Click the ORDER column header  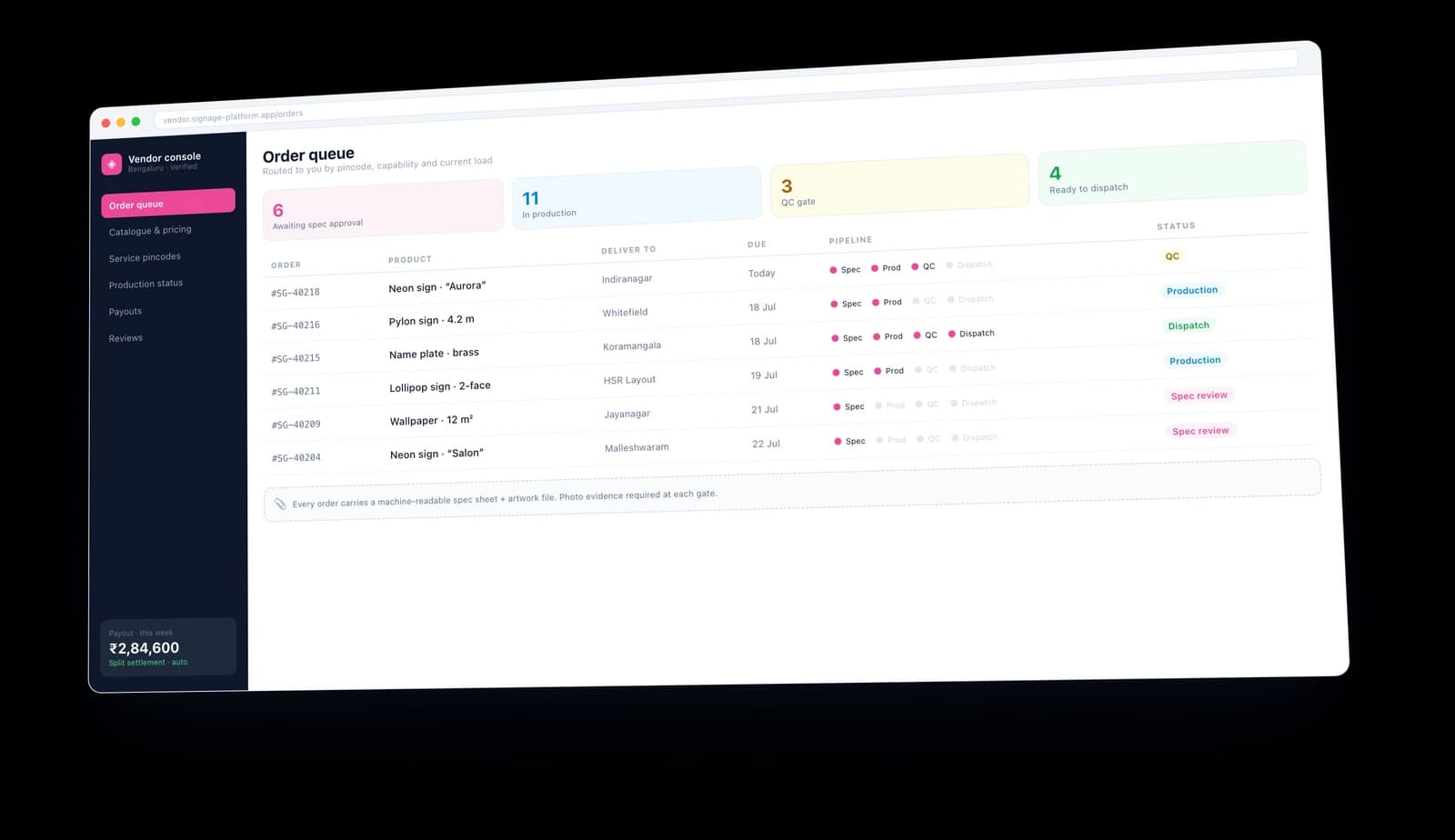(286, 265)
